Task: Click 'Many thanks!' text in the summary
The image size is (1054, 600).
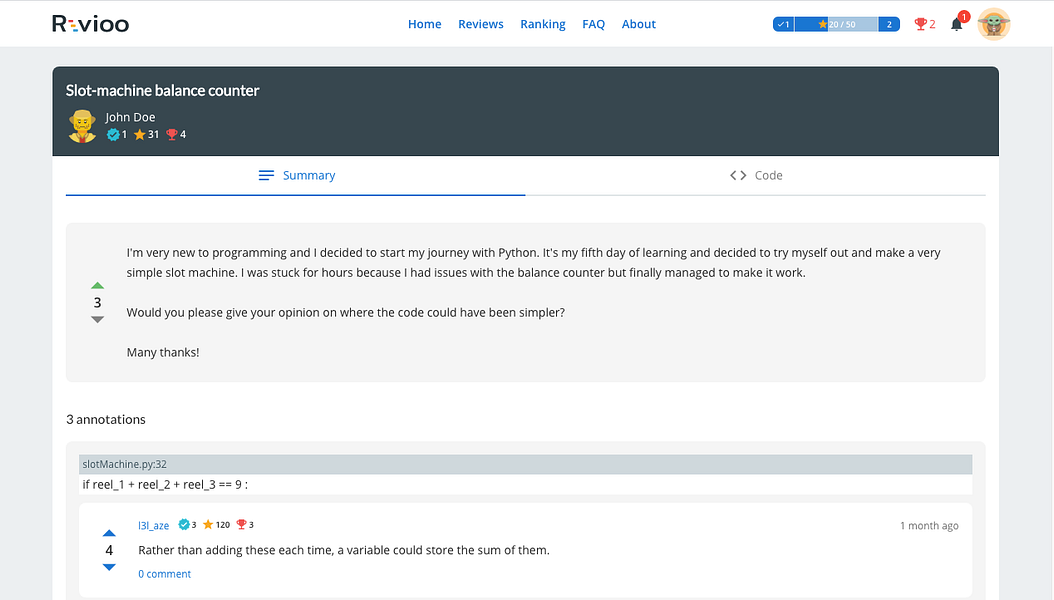Action: point(163,352)
